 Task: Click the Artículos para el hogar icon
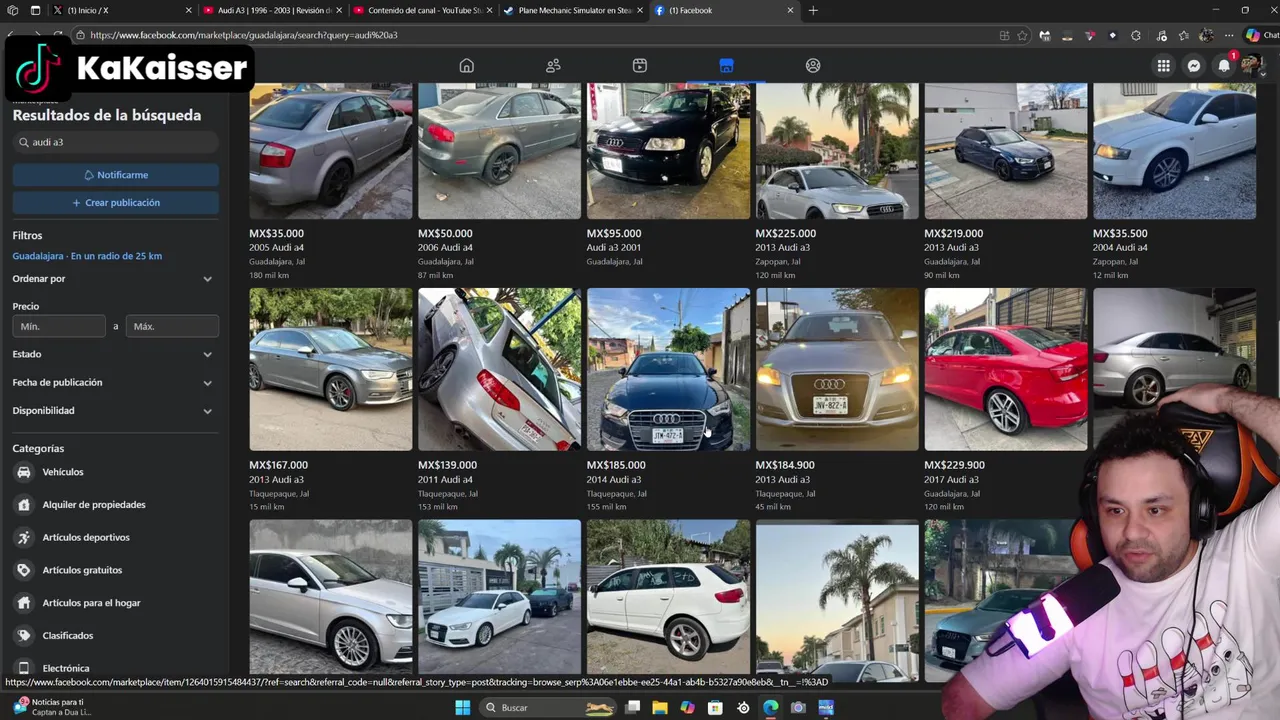pyautogui.click(x=24, y=603)
